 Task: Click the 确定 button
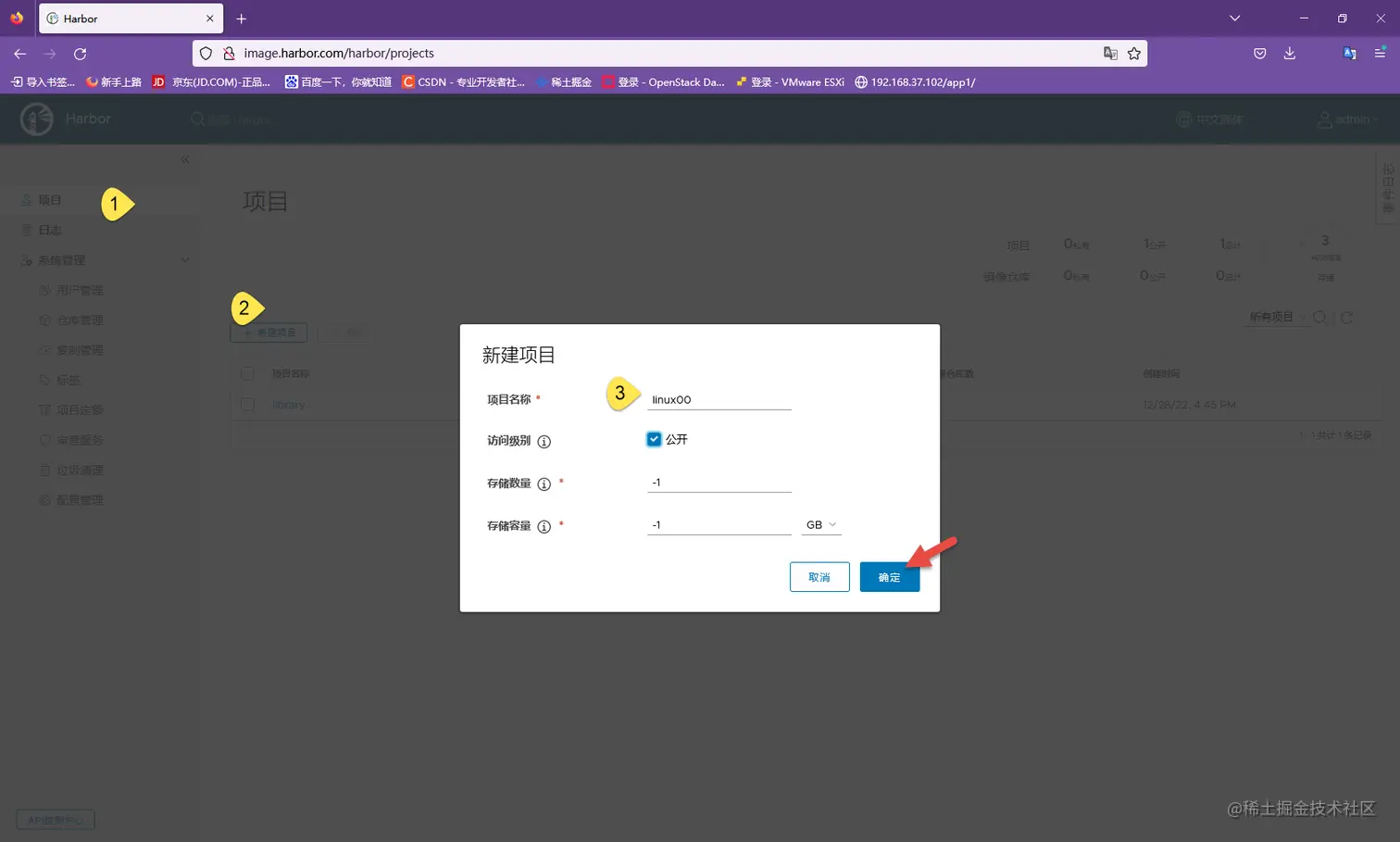click(890, 577)
